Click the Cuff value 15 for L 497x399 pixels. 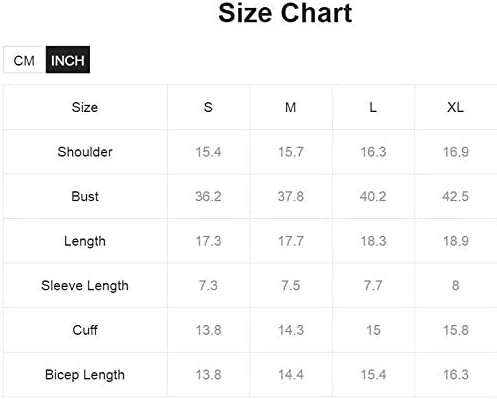[x=373, y=330]
